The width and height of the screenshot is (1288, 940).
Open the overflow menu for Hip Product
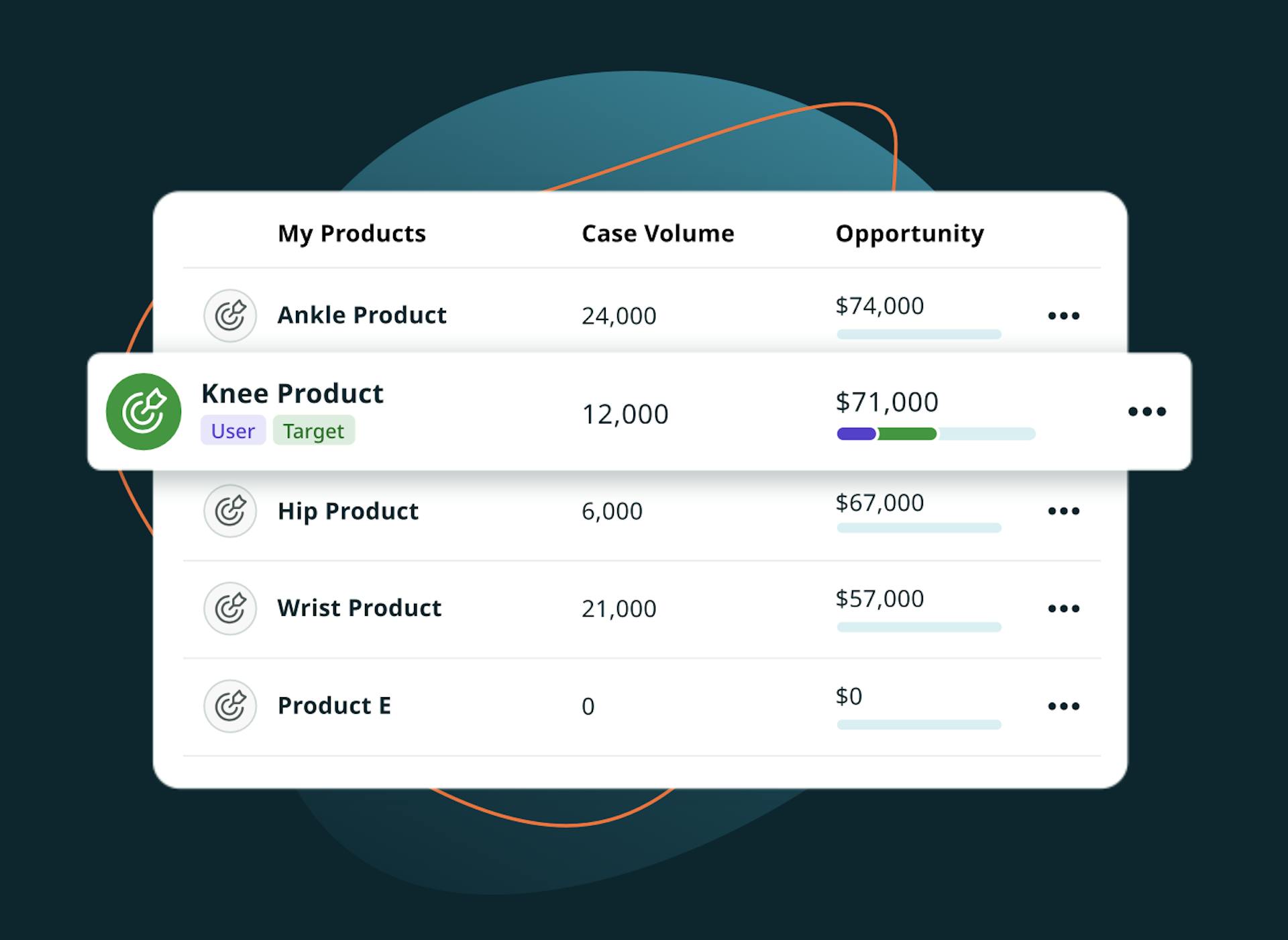click(x=1063, y=511)
